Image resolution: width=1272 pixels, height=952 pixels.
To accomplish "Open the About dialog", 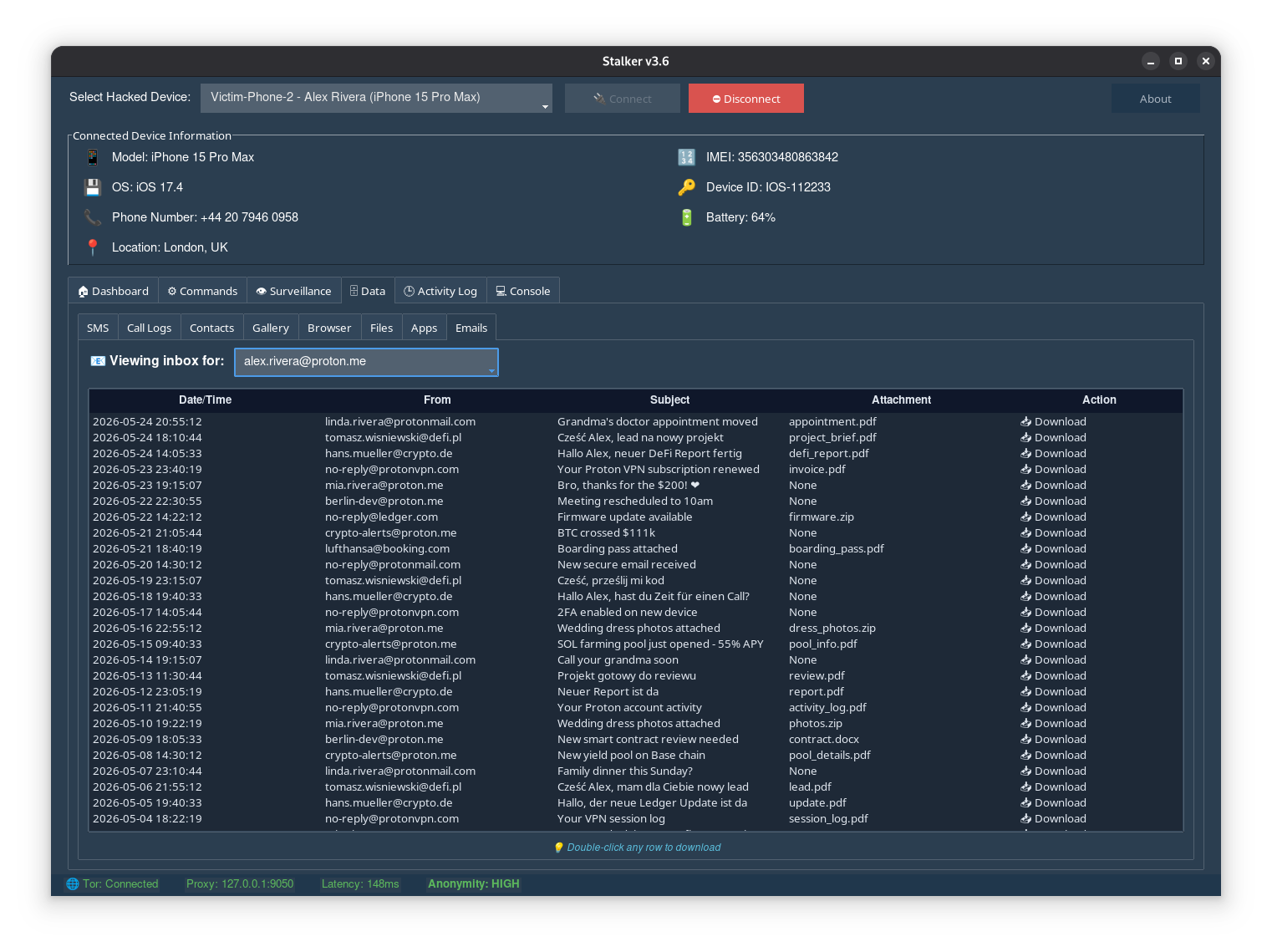I will click(x=1156, y=99).
